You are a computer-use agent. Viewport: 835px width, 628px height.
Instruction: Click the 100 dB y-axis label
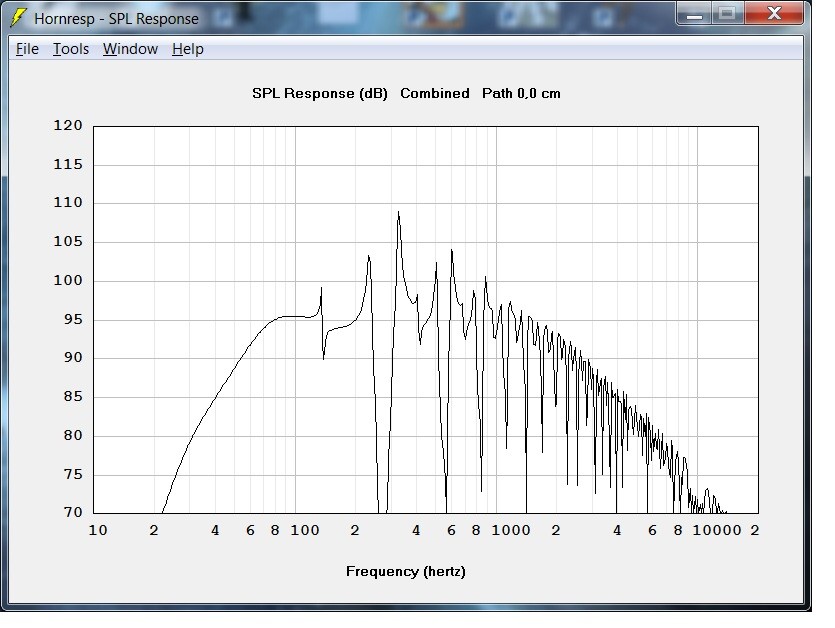[x=68, y=280]
